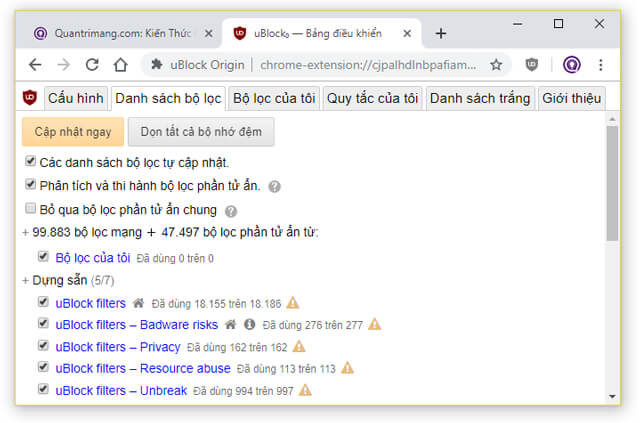Click help icon next to Phân tích và thi hành
This screenshot has height=423, width=640.
pyautogui.click(x=274, y=187)
